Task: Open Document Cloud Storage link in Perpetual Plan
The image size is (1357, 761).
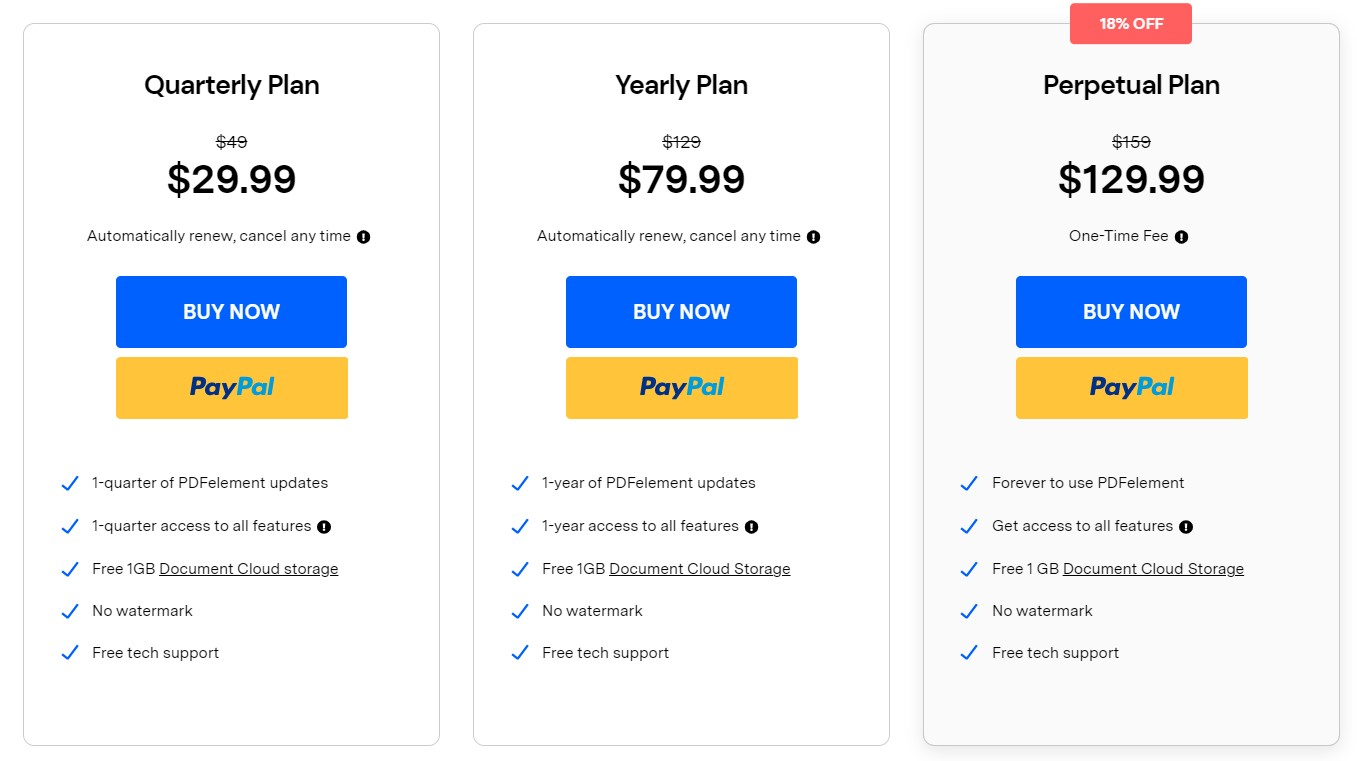Action: click(1154, 569)
